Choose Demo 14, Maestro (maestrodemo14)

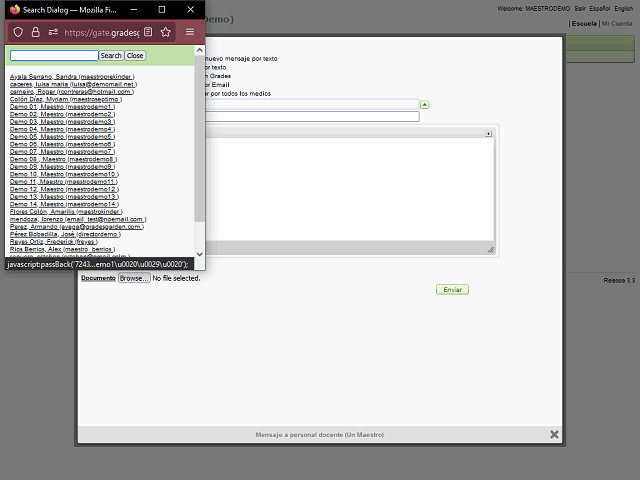64,204
